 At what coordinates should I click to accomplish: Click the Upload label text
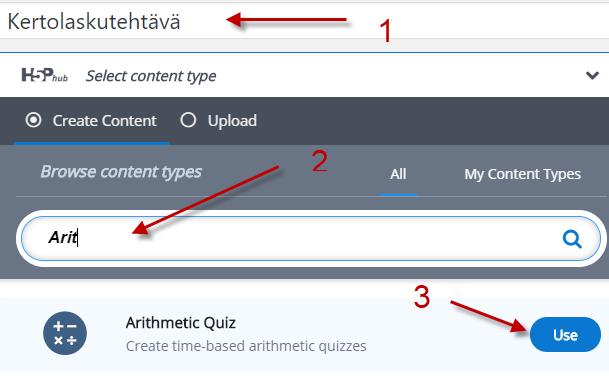[x=232, y=120]
